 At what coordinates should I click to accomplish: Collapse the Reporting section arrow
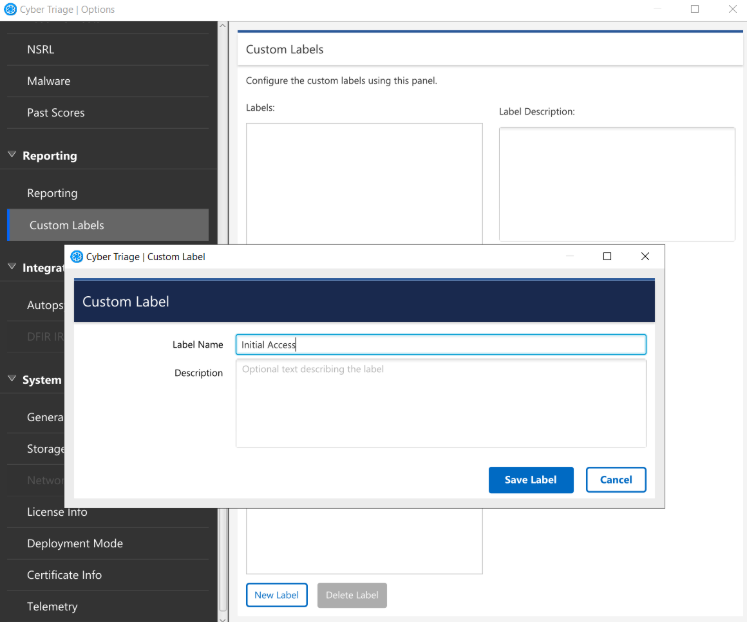[12, 156]
